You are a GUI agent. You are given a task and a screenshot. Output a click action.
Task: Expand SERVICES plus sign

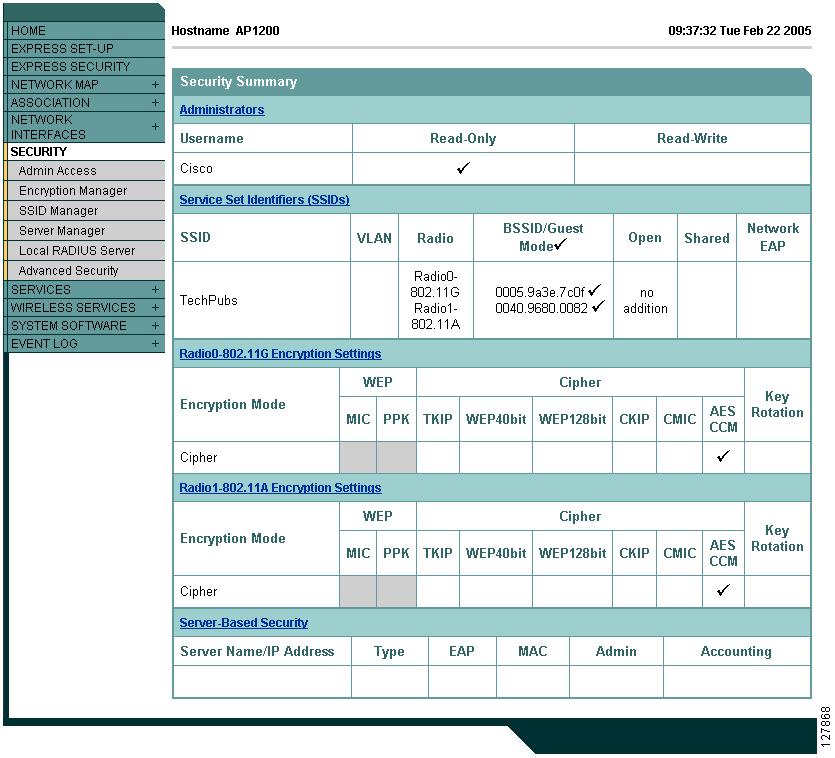(155, 290)
